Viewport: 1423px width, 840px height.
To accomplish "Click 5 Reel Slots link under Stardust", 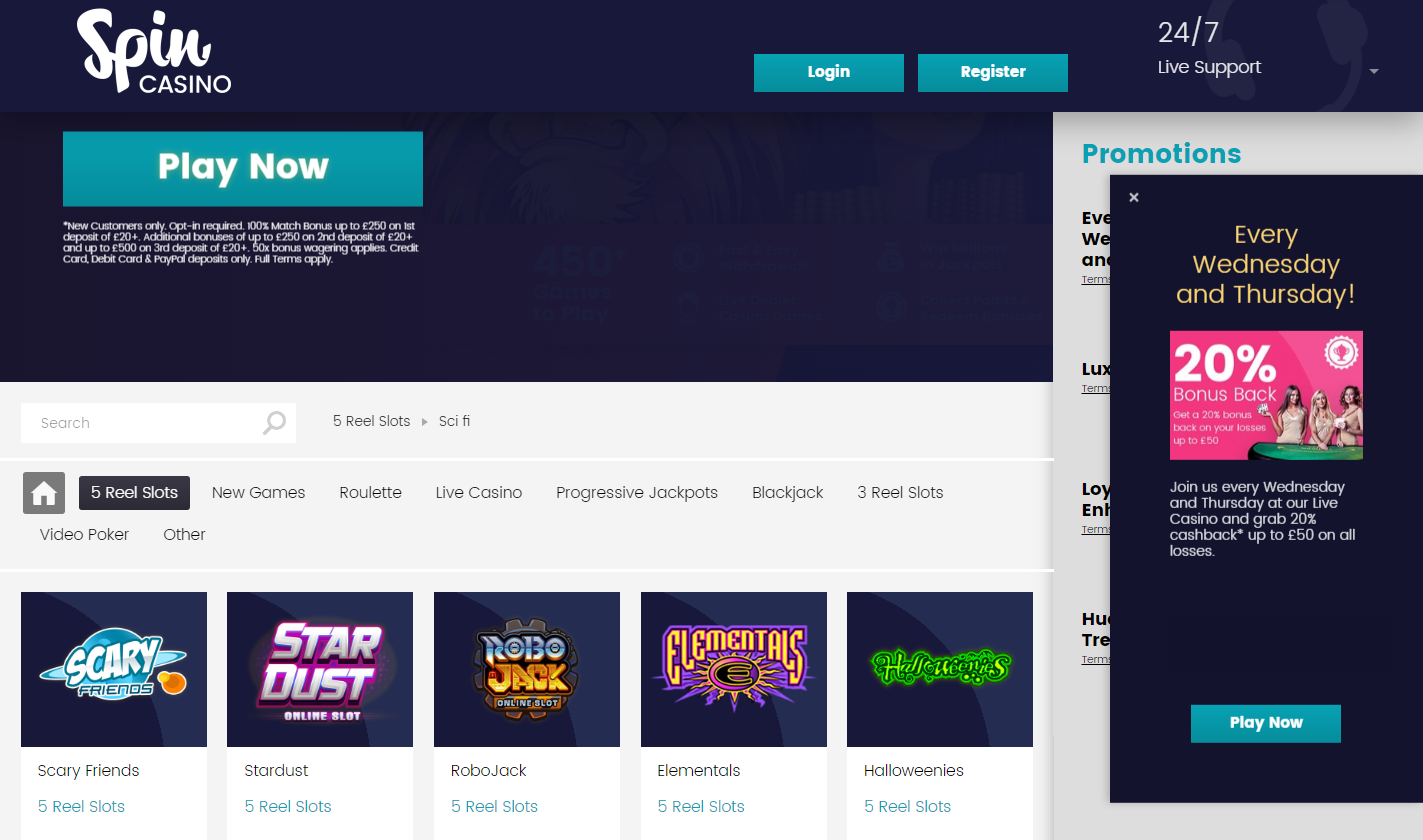I will pos(288,806).
